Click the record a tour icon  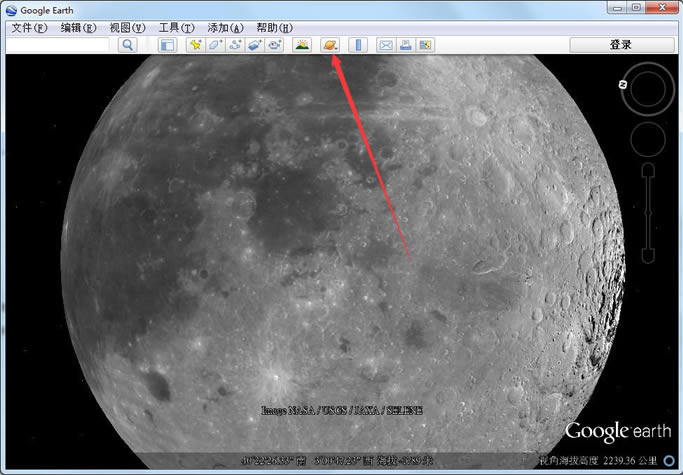tap(274, 45)
